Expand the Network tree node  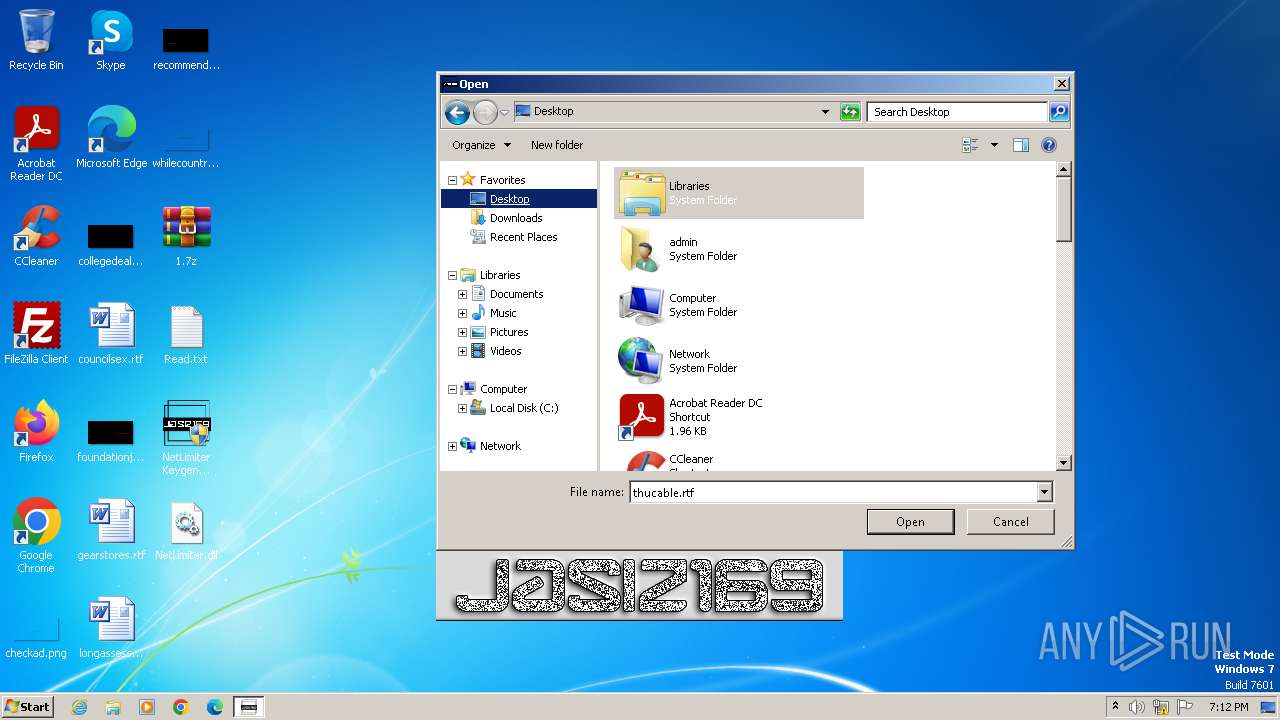(452, 447)
